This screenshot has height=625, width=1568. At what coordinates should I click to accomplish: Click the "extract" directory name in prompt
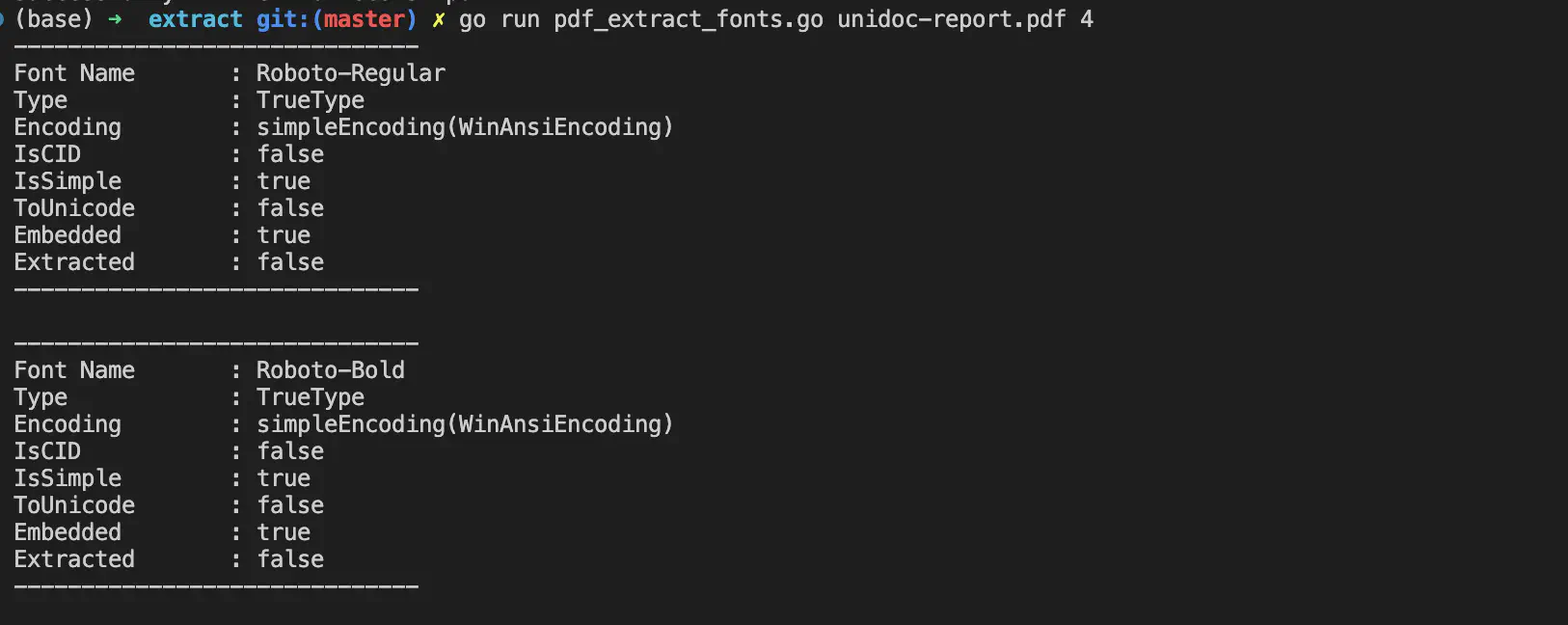tap(196, 19)
